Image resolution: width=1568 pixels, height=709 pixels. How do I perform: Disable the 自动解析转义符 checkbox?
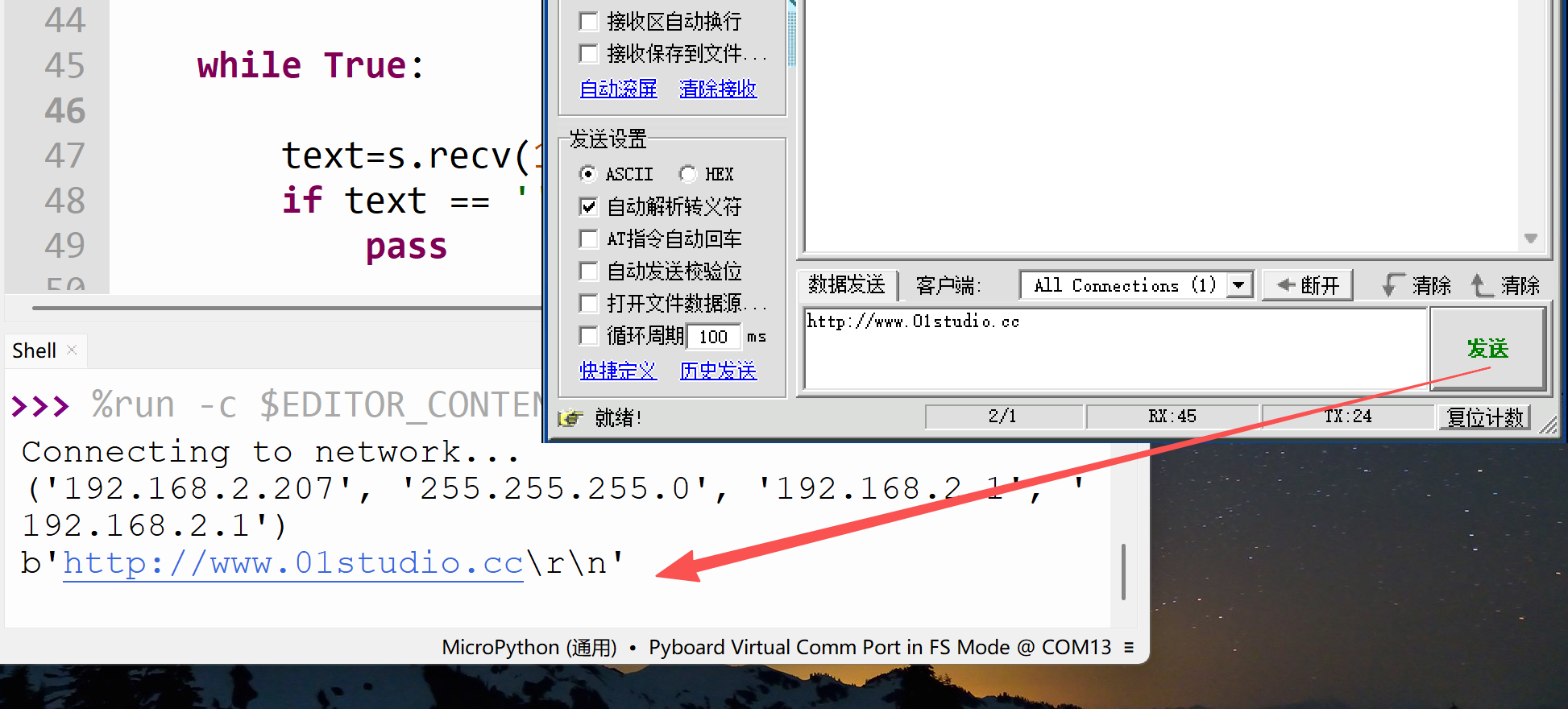click(589, 207)
